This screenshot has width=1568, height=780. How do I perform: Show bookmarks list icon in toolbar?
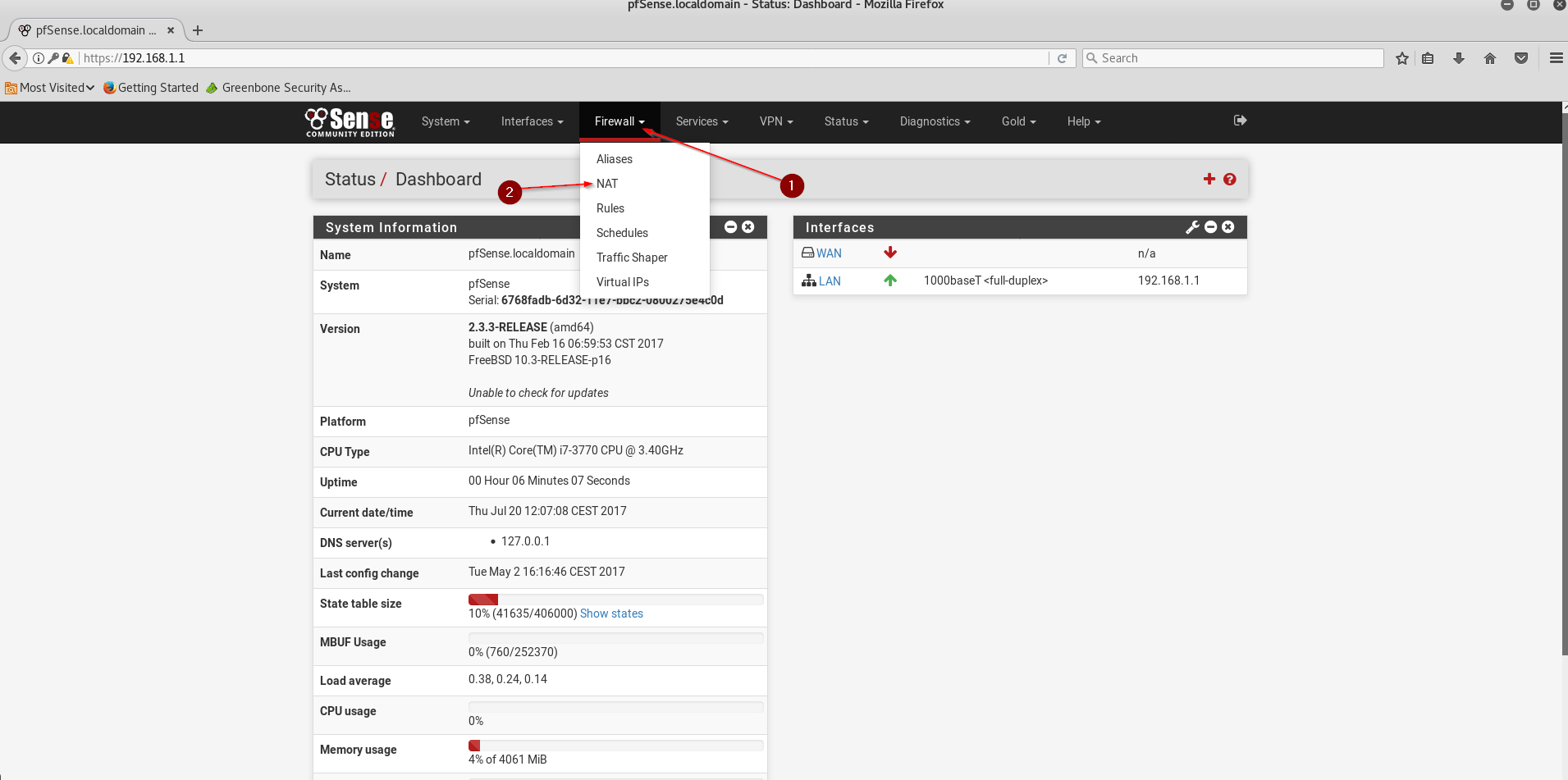(x=1428, y=58)
